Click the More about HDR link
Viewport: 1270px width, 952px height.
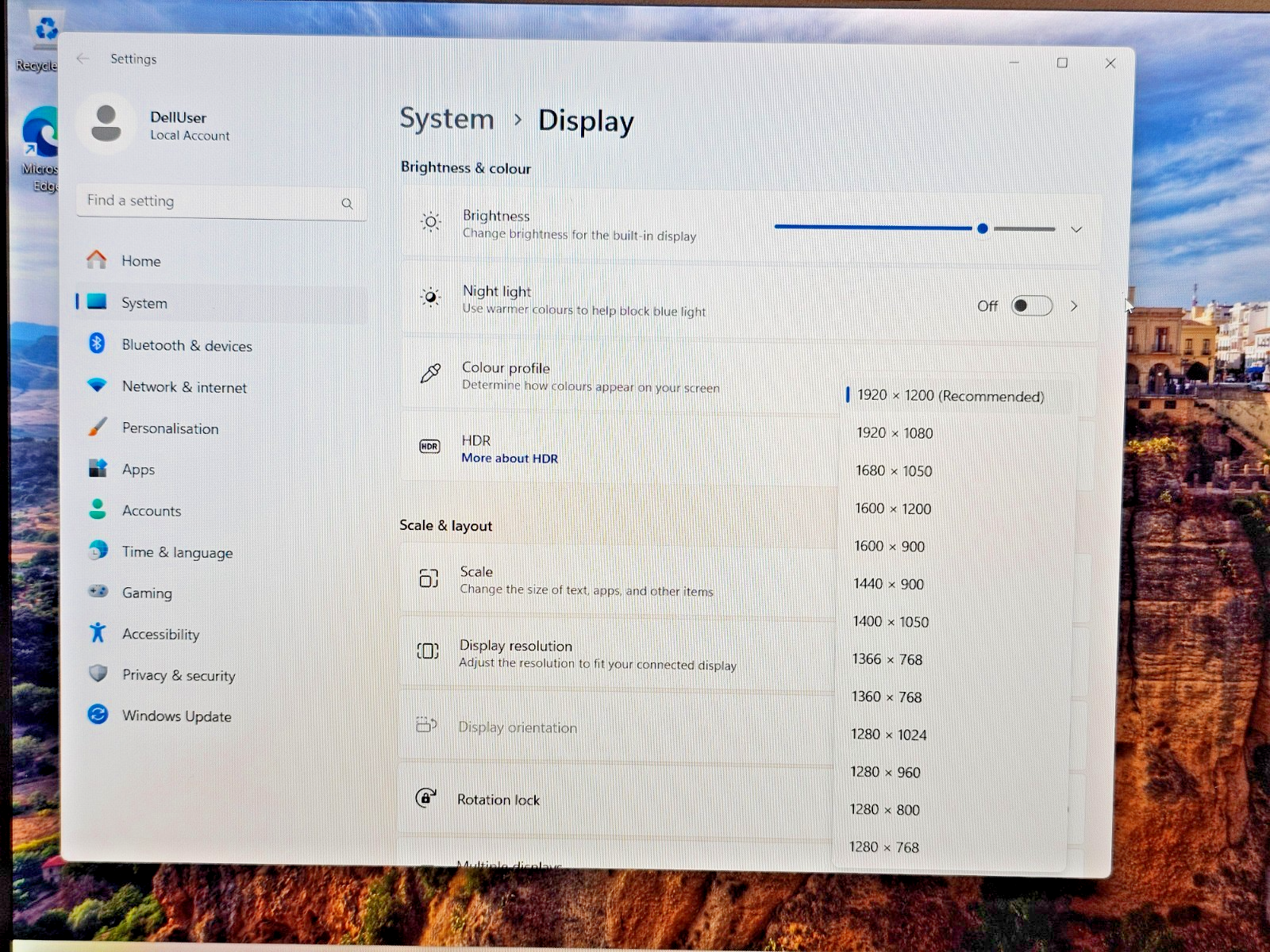(x=510, y=459)
